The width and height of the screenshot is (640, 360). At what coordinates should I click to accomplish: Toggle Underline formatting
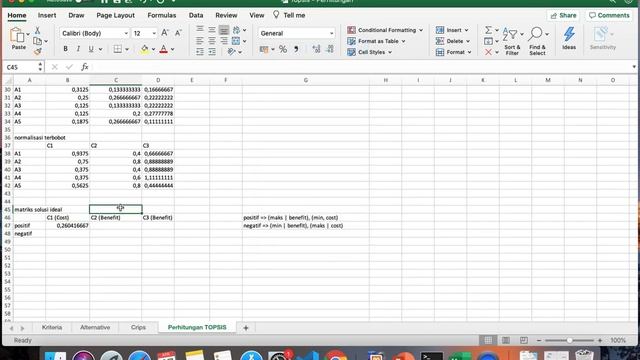[x=91, y=49]
